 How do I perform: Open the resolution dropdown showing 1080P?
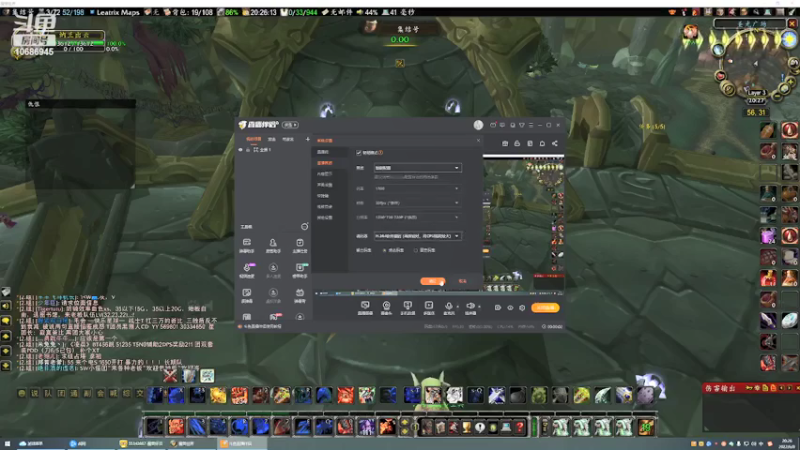coord(417,217)
